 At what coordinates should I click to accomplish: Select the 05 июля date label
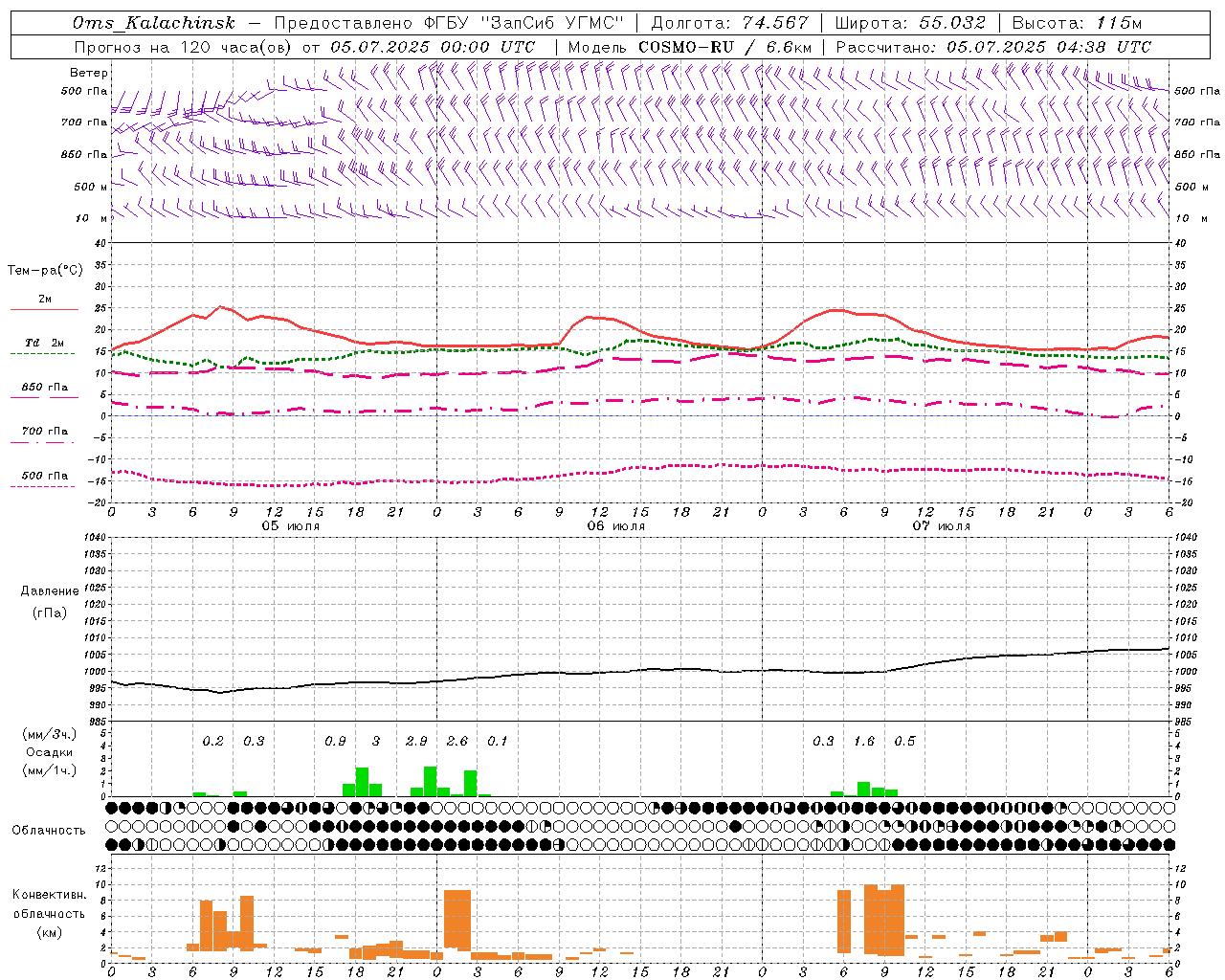click(291, 526)
